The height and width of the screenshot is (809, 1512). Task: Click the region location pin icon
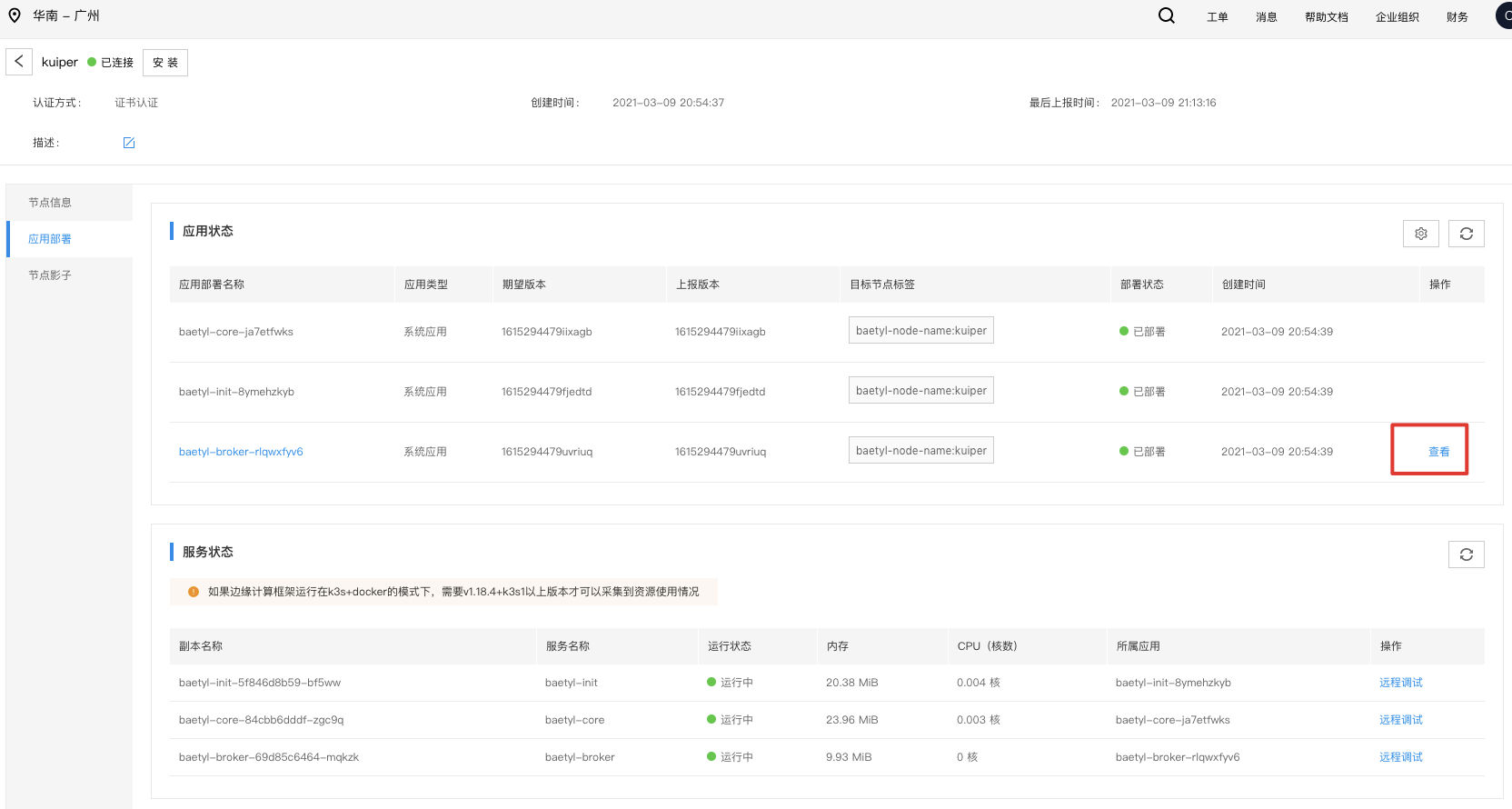click(15, 15)
